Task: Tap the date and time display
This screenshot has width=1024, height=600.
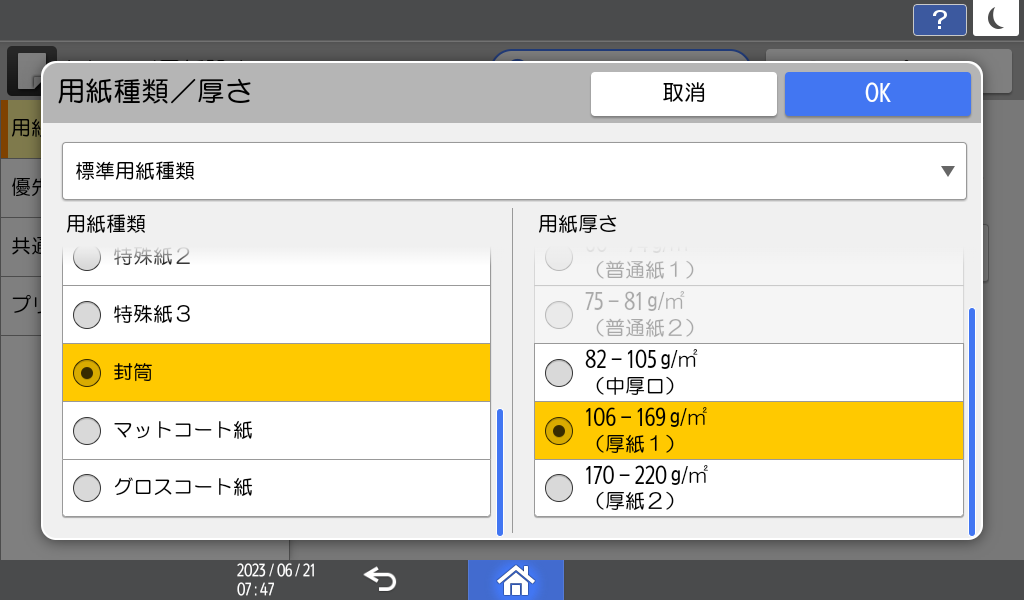Action: pyautogui.click(x=276, y=579)
